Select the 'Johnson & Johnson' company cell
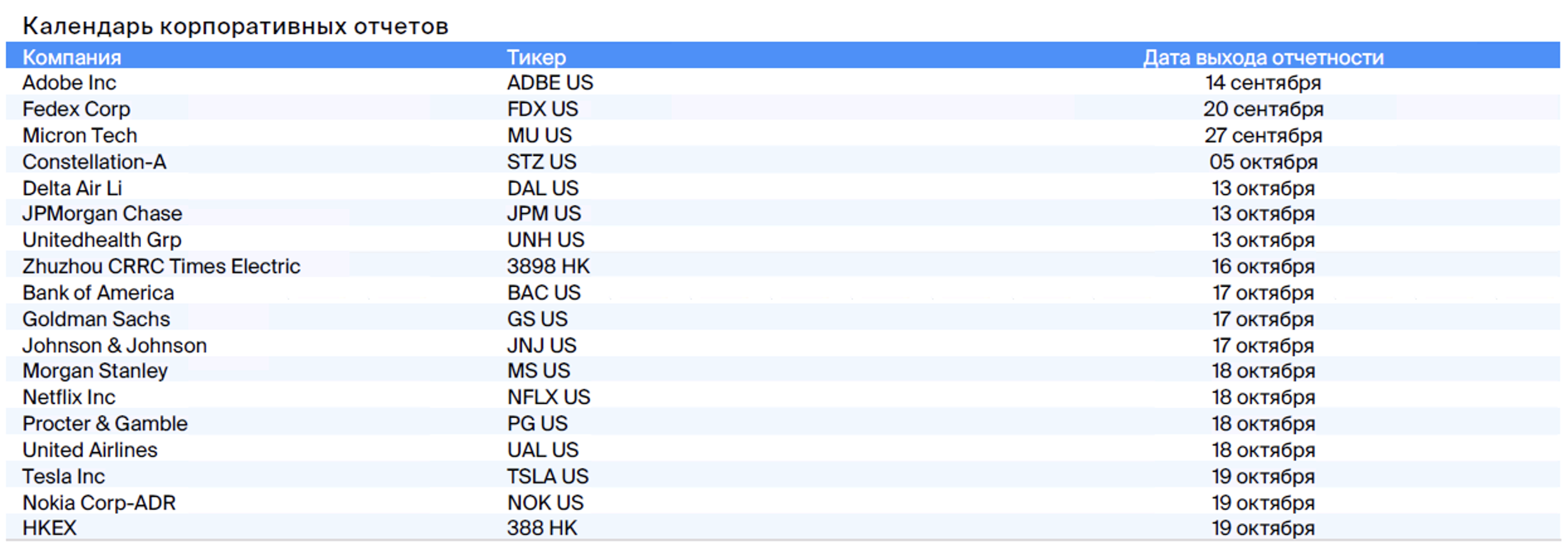1568x547 pixels. 115,346
